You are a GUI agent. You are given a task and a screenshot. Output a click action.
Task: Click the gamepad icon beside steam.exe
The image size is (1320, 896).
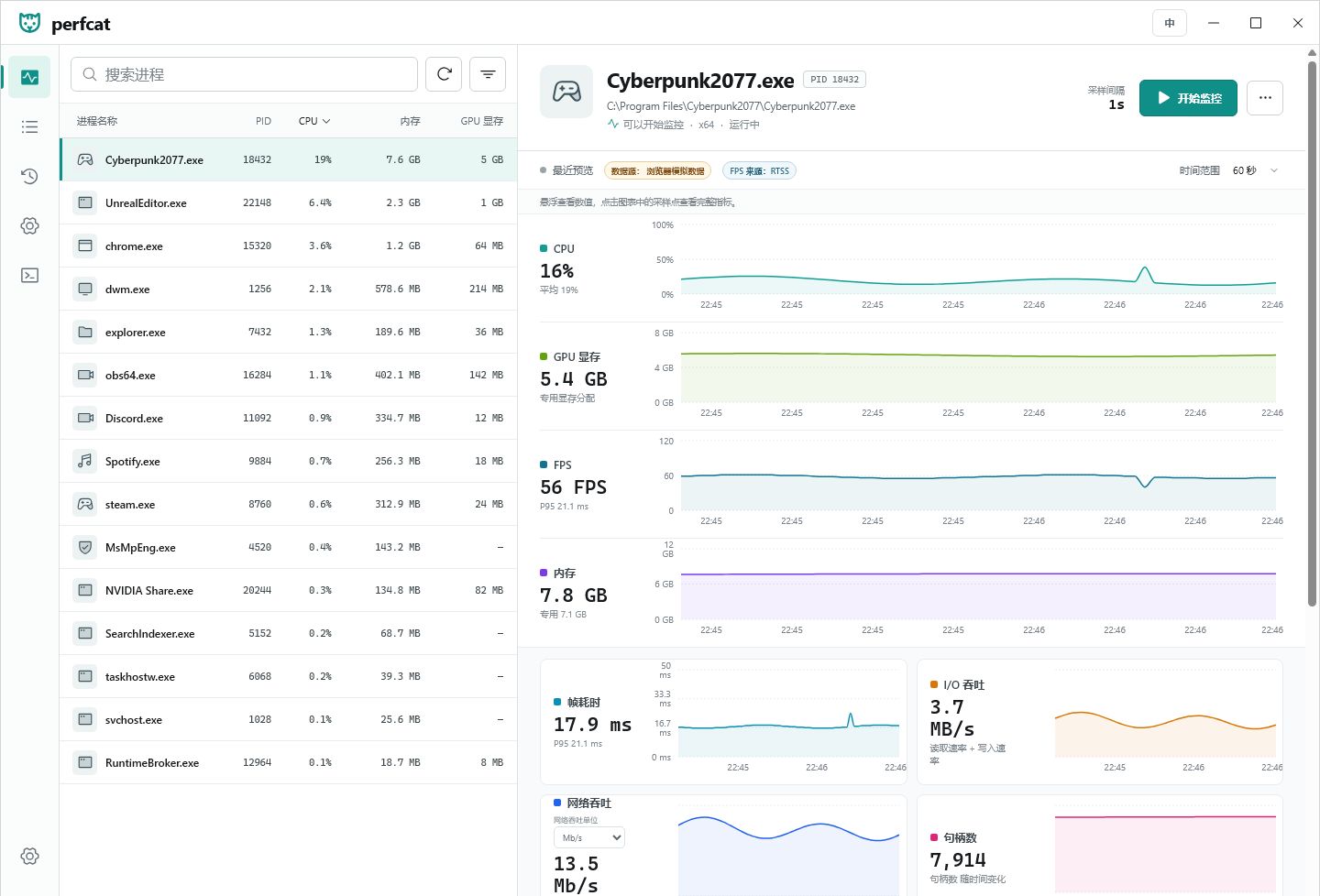(85, 504)
